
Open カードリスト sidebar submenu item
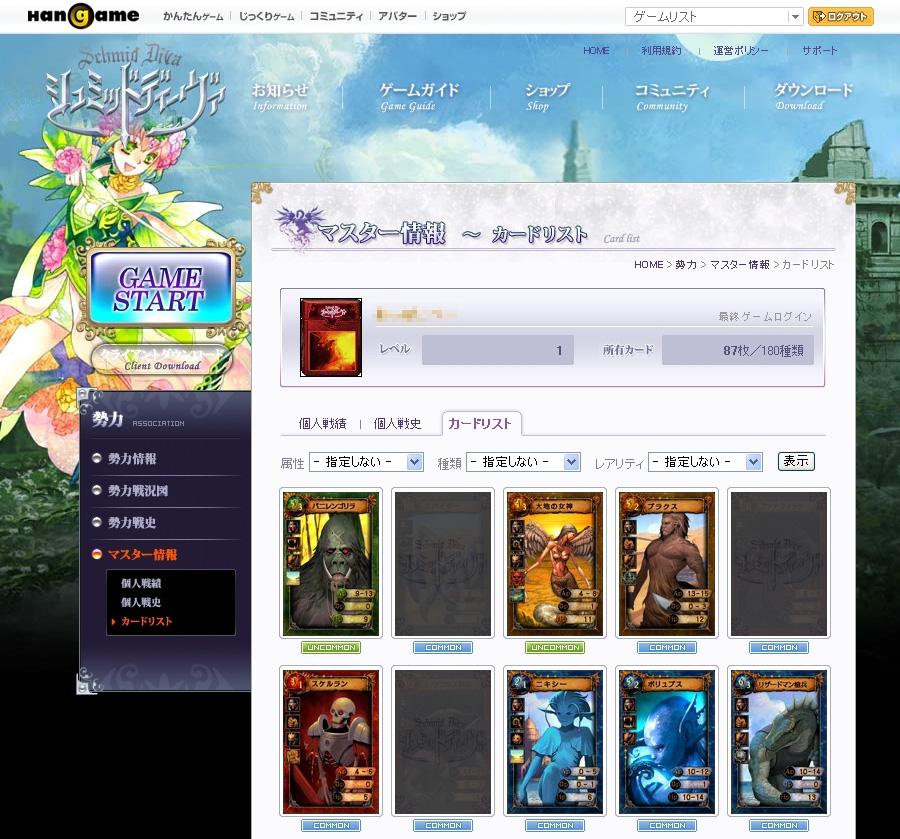146,621
